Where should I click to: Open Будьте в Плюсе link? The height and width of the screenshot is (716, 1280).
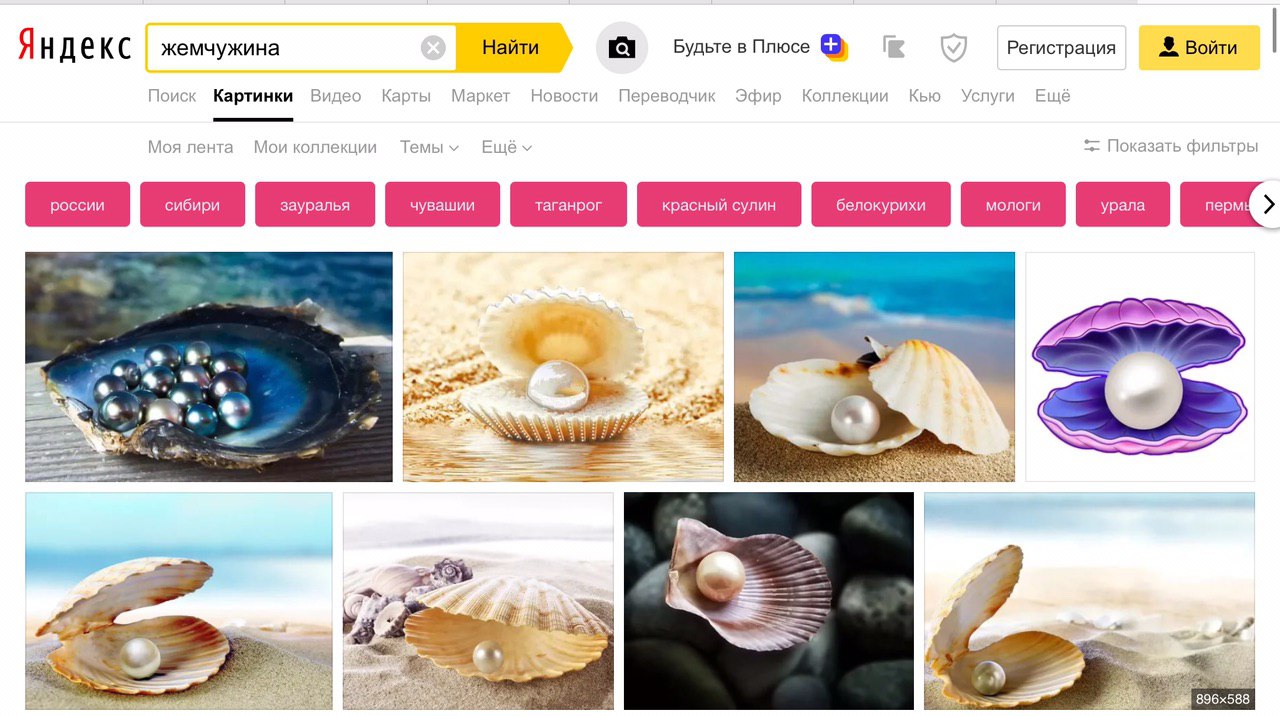(741, 47)
